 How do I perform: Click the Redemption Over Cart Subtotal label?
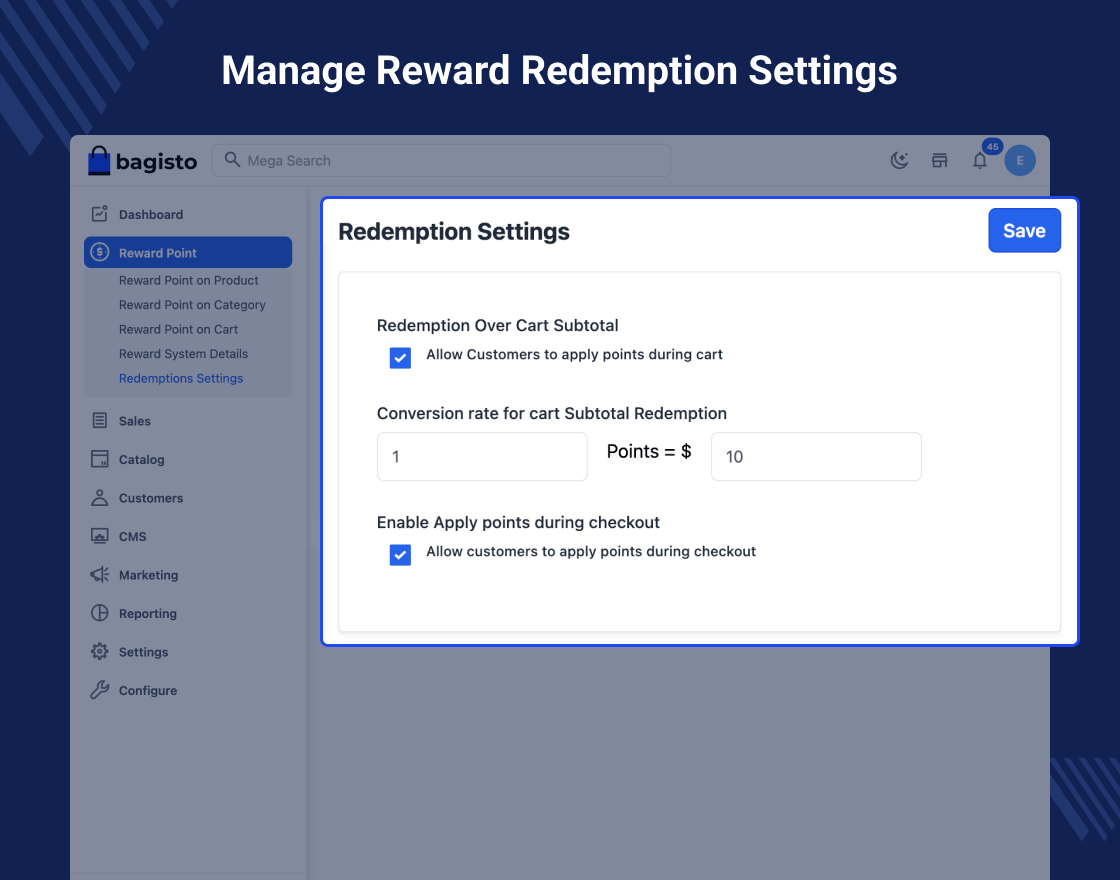(x=497, y=326)
